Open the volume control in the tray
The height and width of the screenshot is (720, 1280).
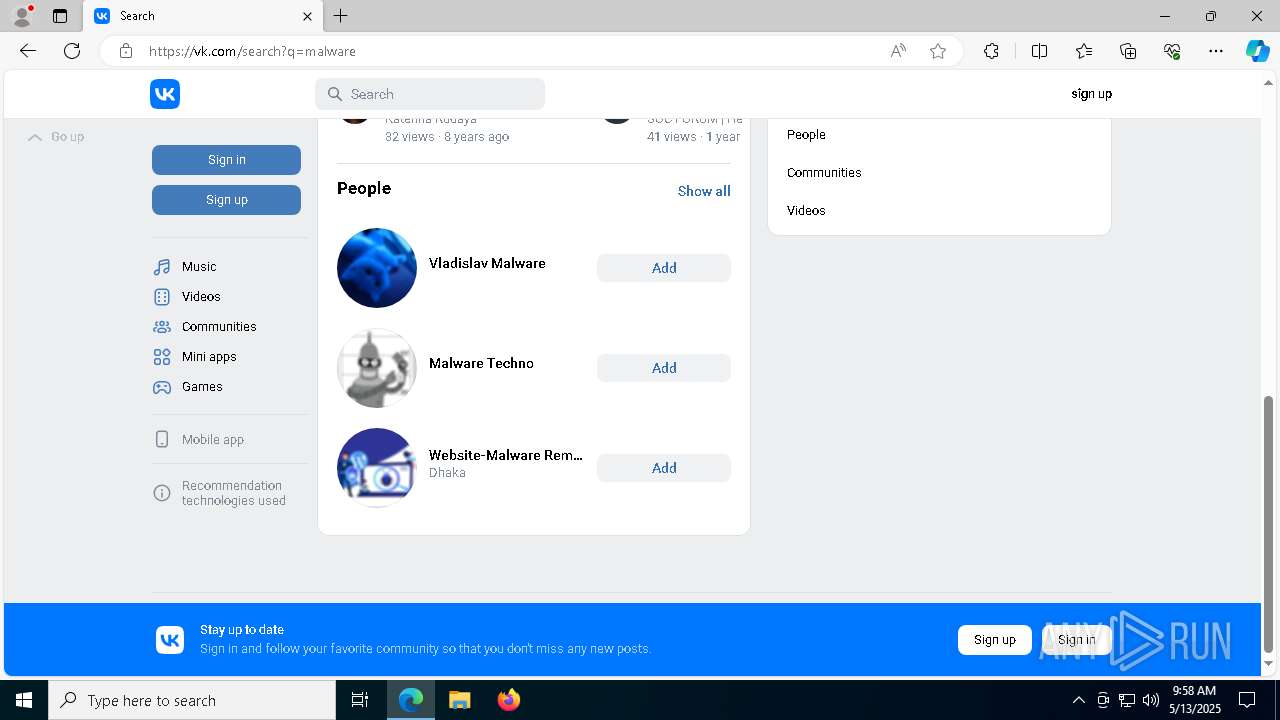[x=1151, y=700]
